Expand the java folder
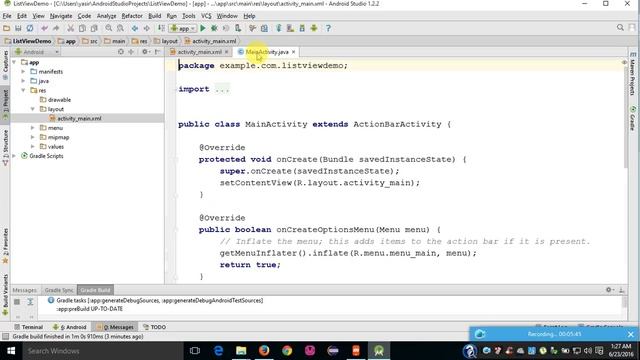Viewport: 640px width, 360px height. click(x=23, y=81)
